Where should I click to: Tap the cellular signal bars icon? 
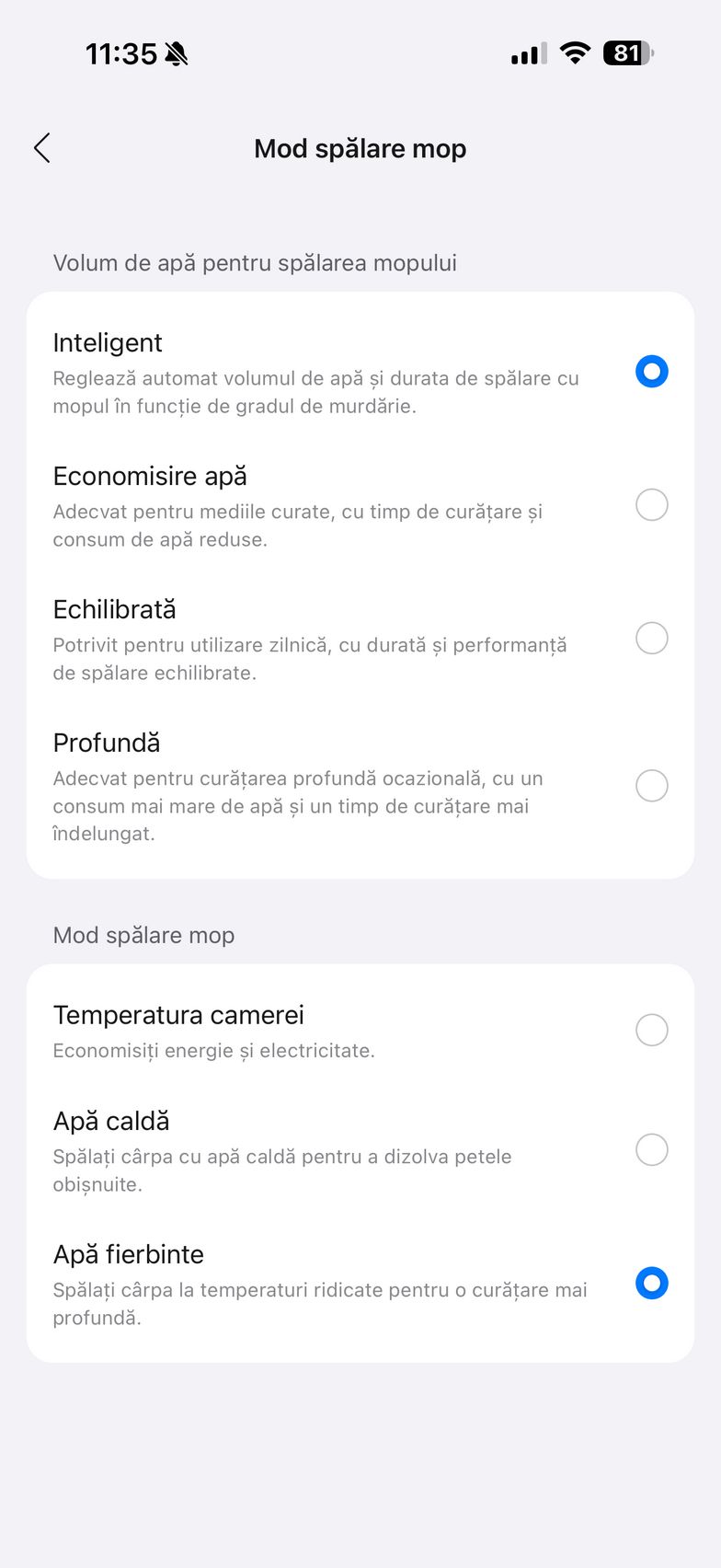click(528, 54)
